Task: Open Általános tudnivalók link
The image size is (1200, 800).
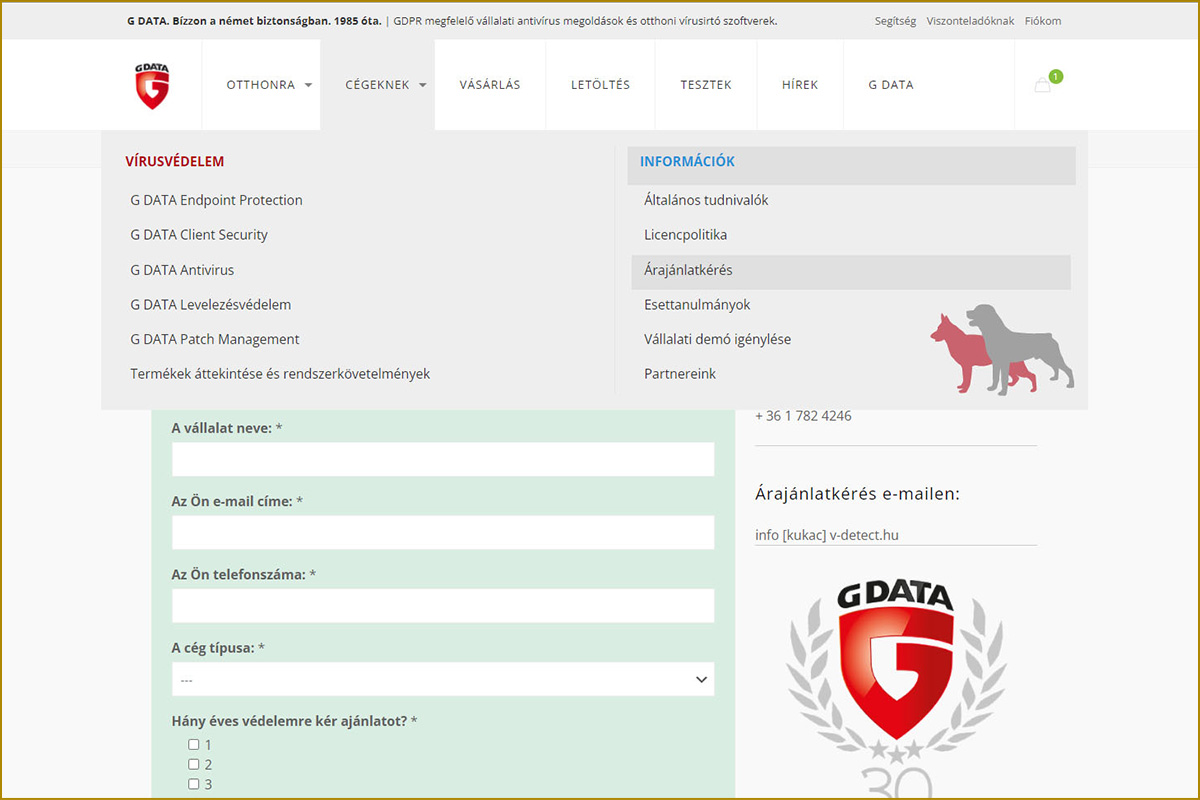Action: click(x=706, y=200)
